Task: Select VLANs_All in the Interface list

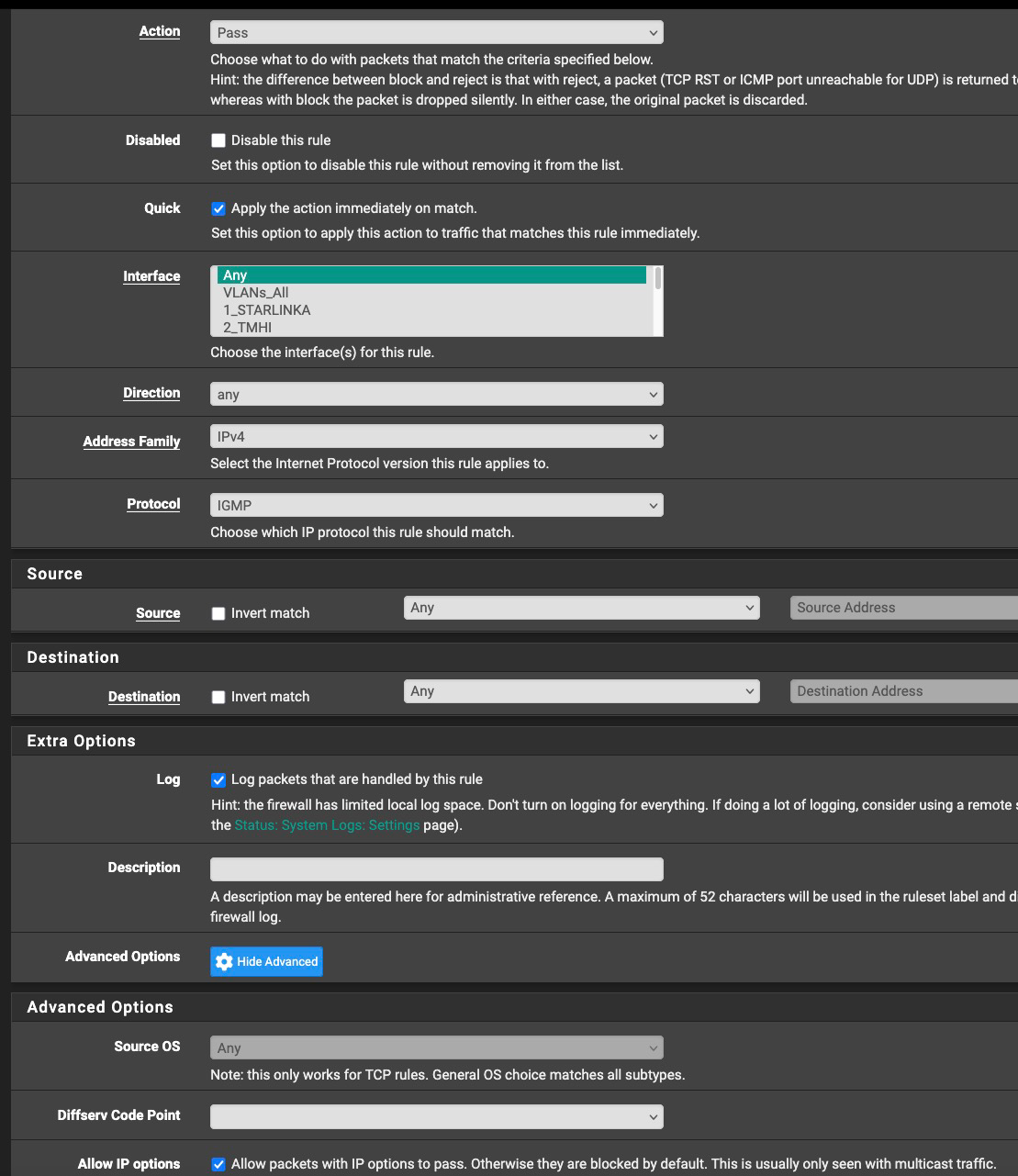Action: 256,293
